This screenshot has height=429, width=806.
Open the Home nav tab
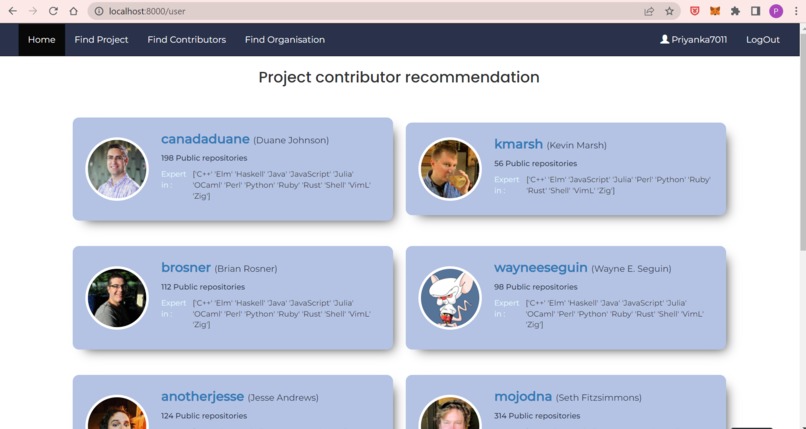(x=42, y=40)
